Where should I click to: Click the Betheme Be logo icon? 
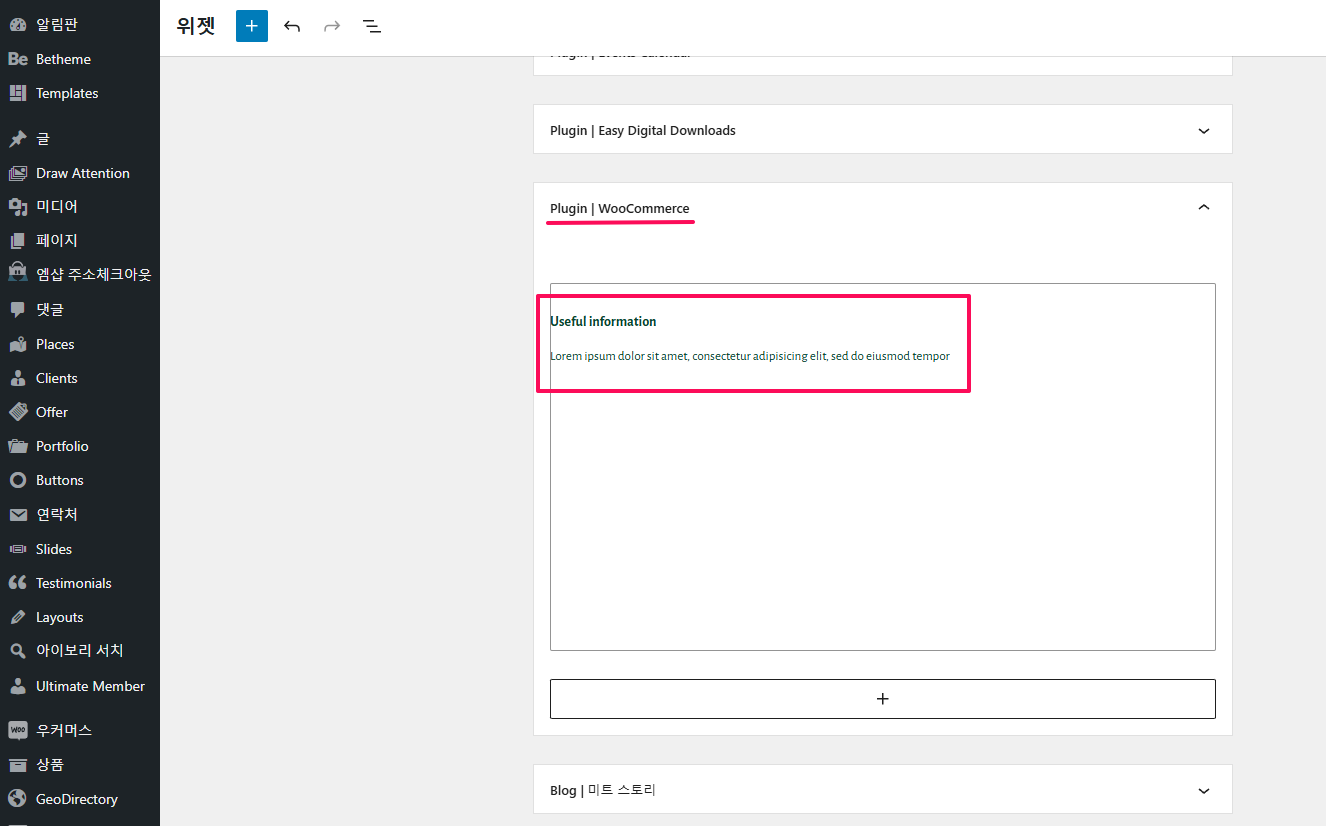pos(17,59)
